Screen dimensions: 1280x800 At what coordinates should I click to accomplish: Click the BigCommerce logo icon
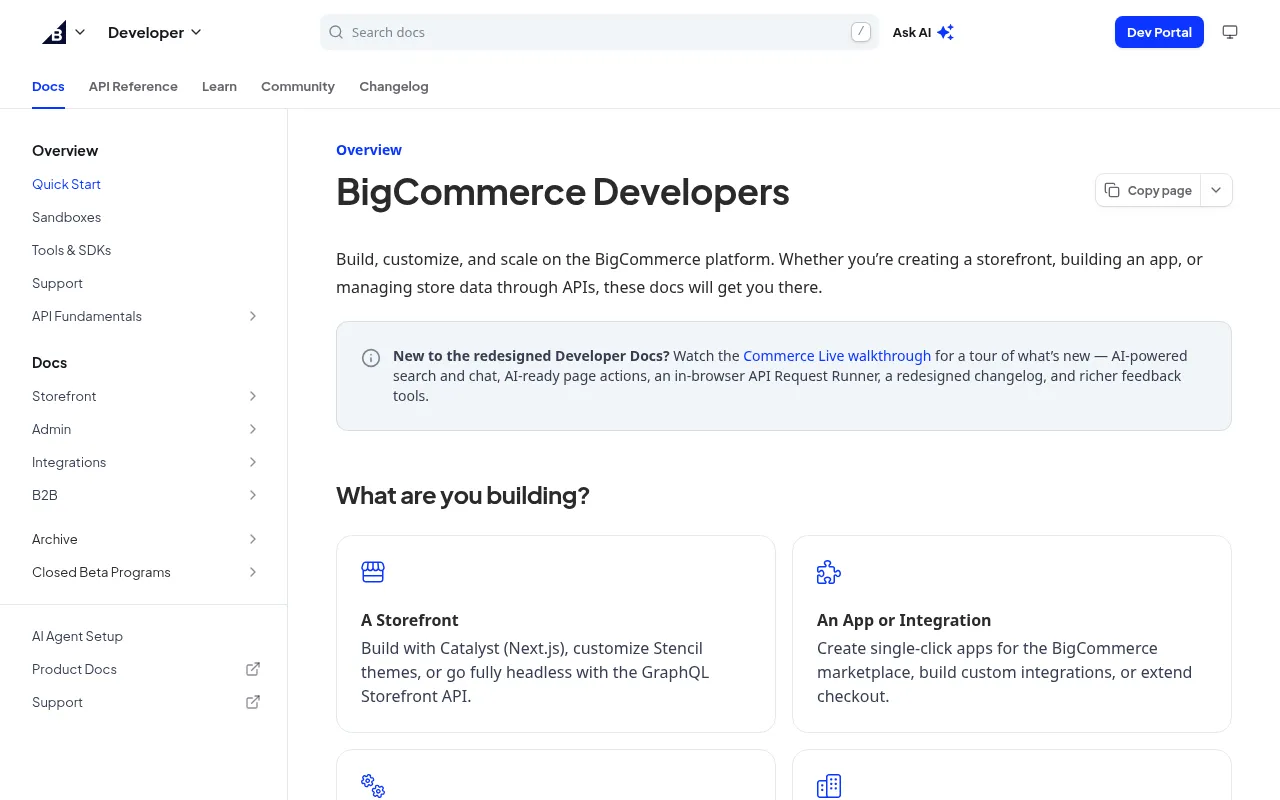(54, 32)
